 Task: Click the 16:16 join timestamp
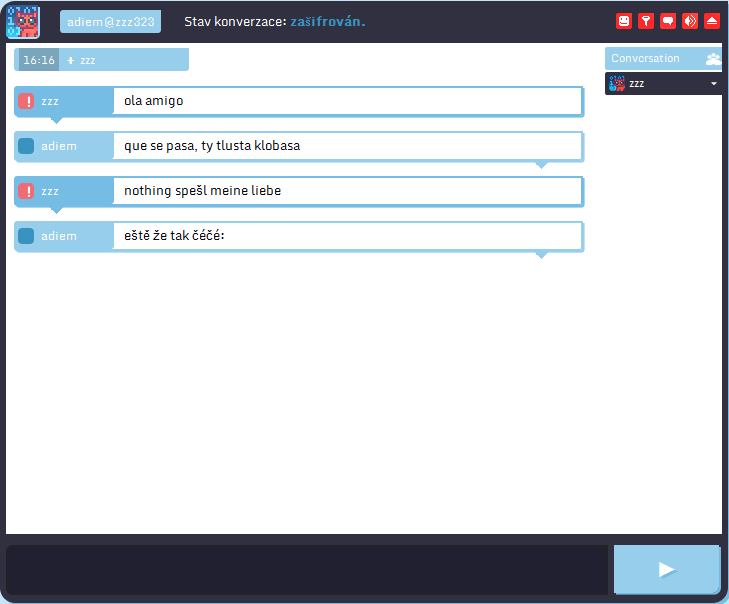[39, 60]
